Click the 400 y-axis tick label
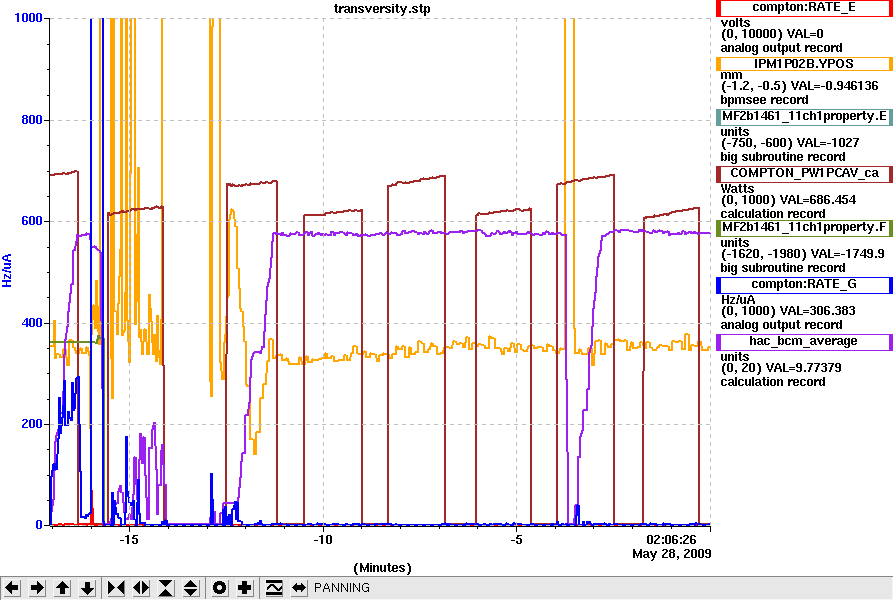 tap(32, 323)
